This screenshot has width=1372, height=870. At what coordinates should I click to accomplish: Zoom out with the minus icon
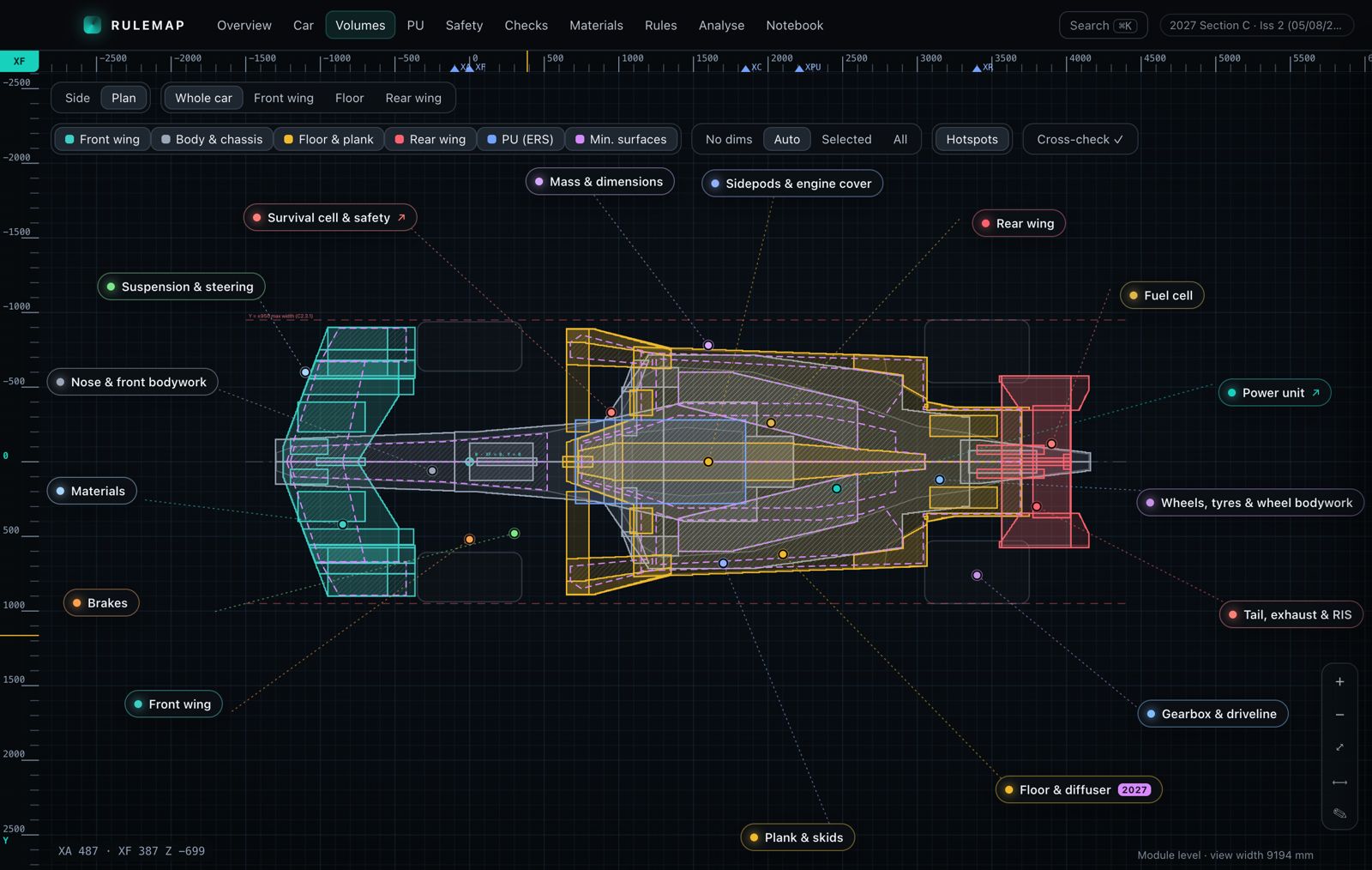coord(1339,715)
